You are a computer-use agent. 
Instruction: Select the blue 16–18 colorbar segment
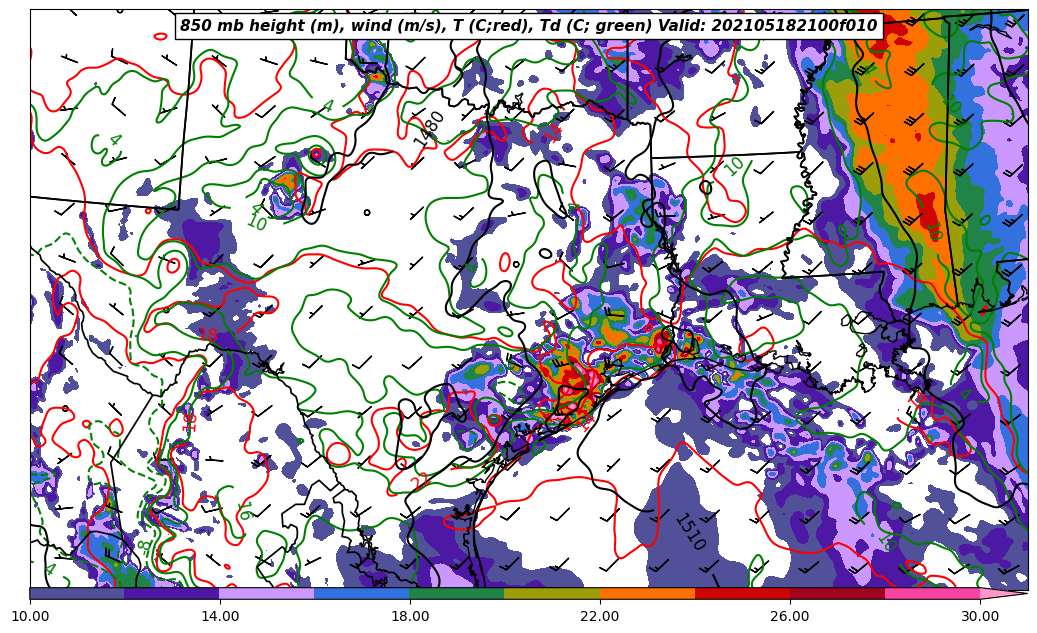(362, 593)
